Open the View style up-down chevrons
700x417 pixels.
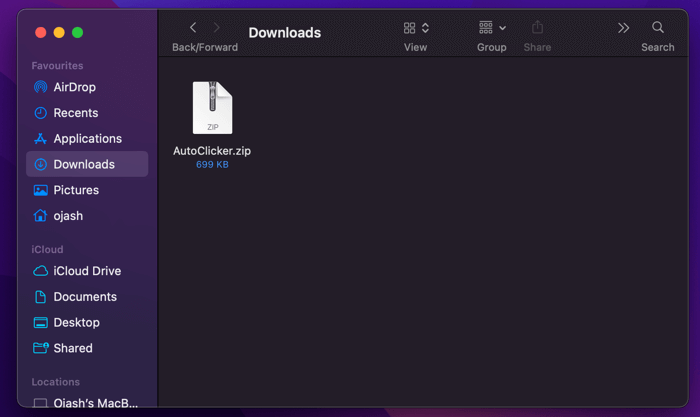click(425, 28)
